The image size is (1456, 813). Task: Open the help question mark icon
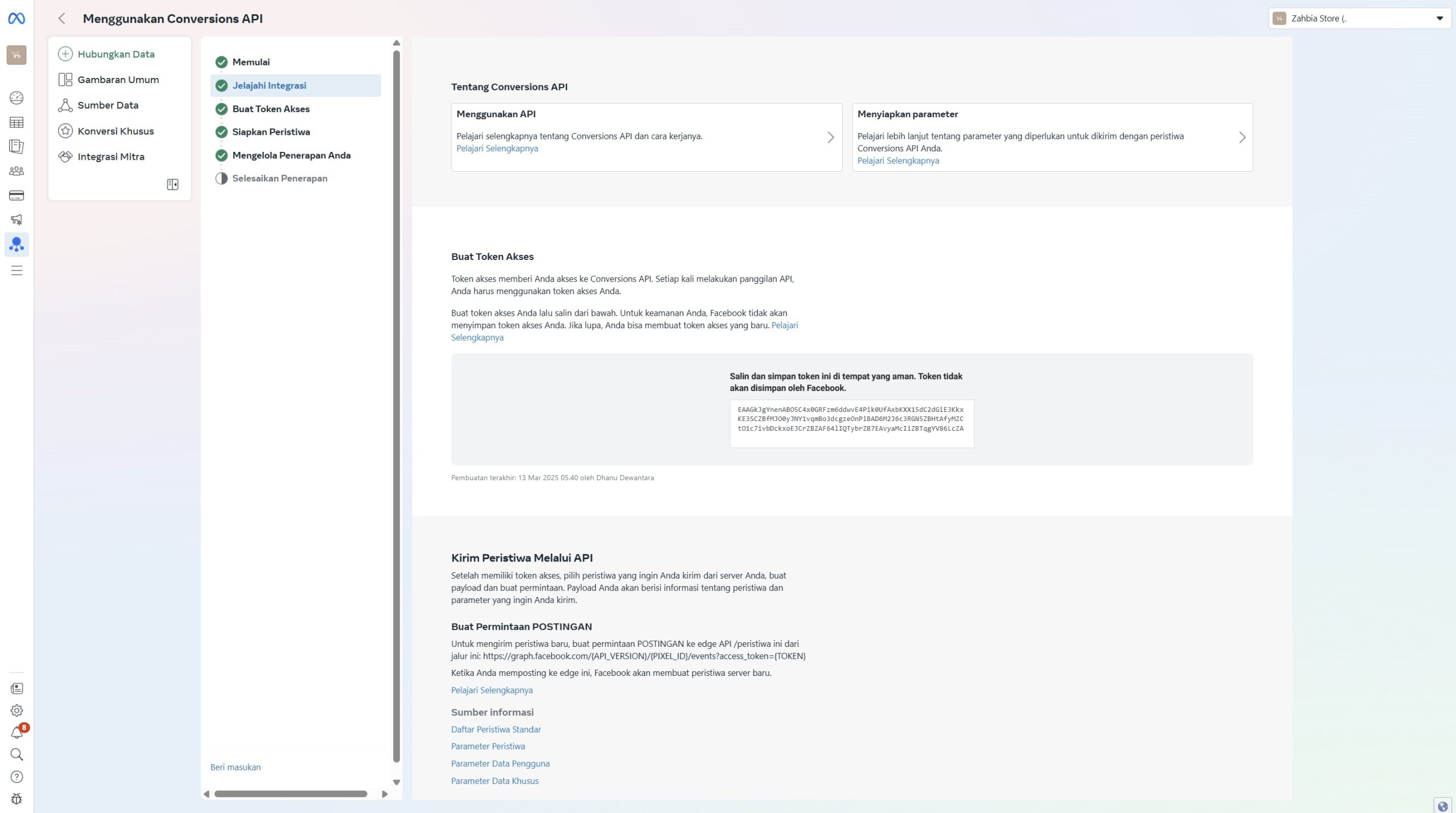point(16,777)
